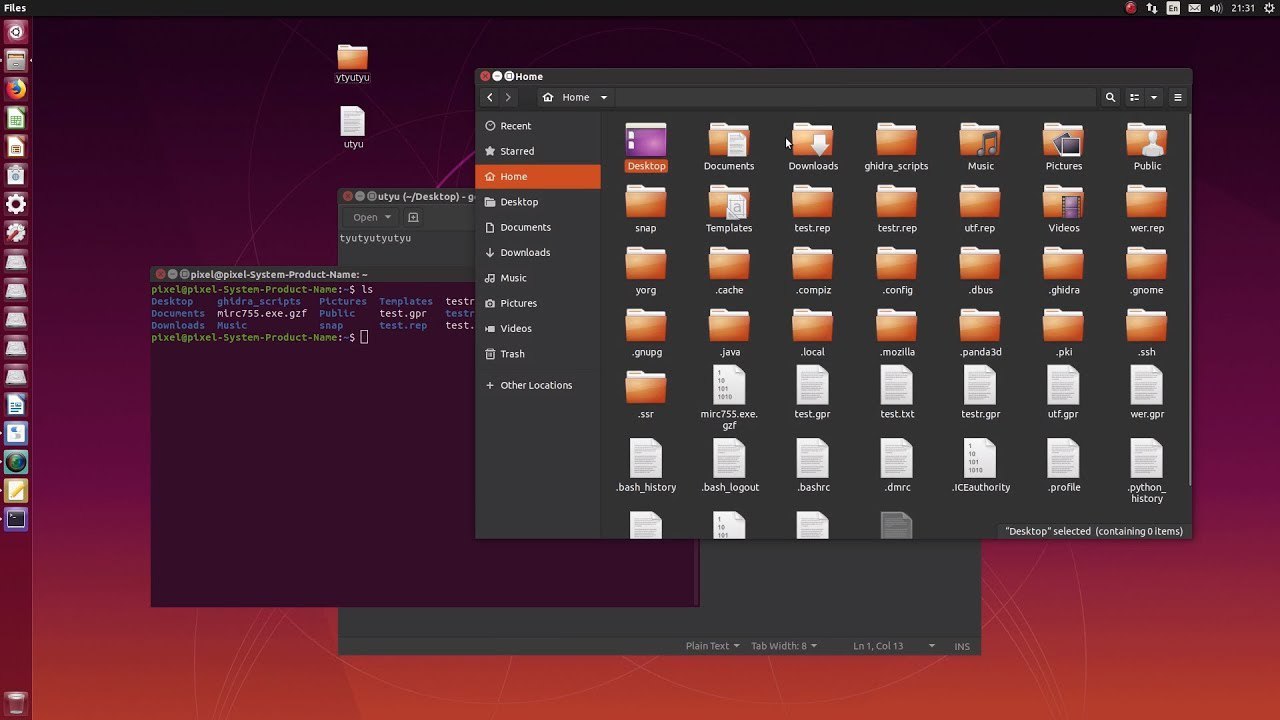The height and width of the screenshot is (720, 1280).
Task: Open the En keyboard layout indicator
Action: point(1173,8)
